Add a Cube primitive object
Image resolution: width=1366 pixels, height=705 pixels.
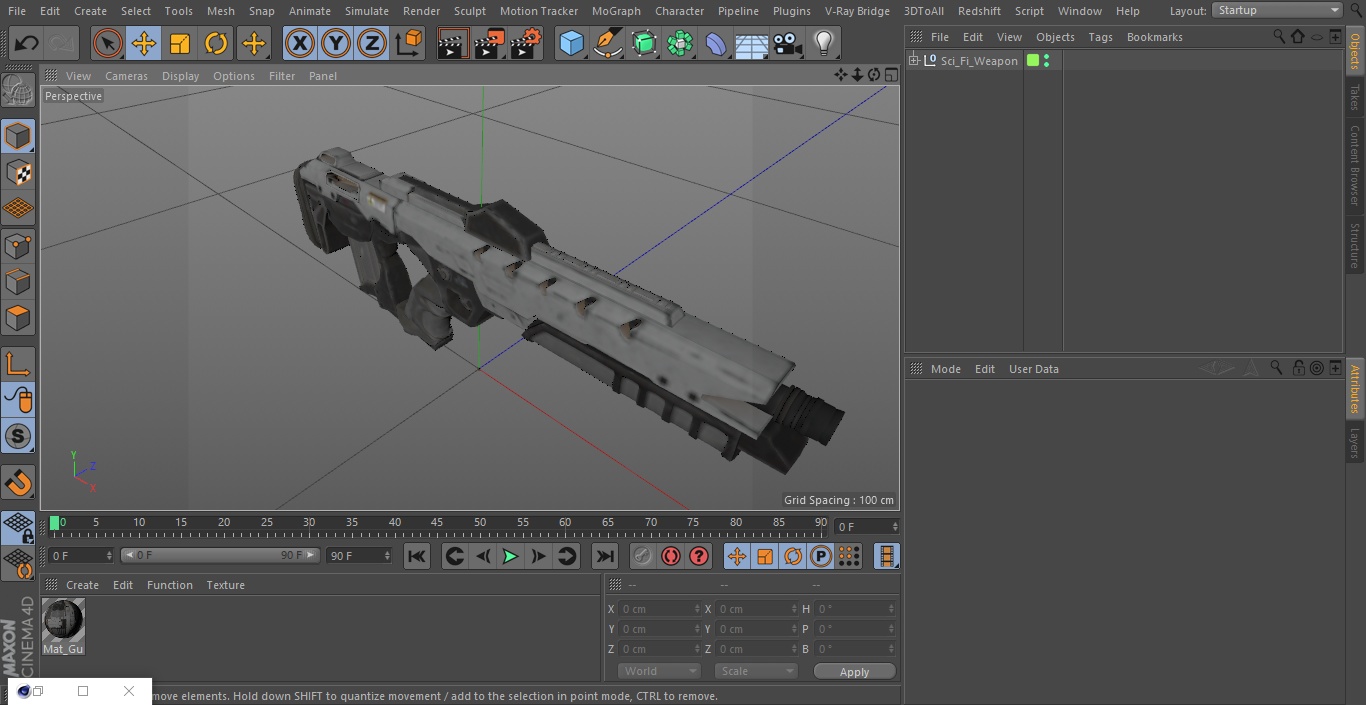point(571,43)
